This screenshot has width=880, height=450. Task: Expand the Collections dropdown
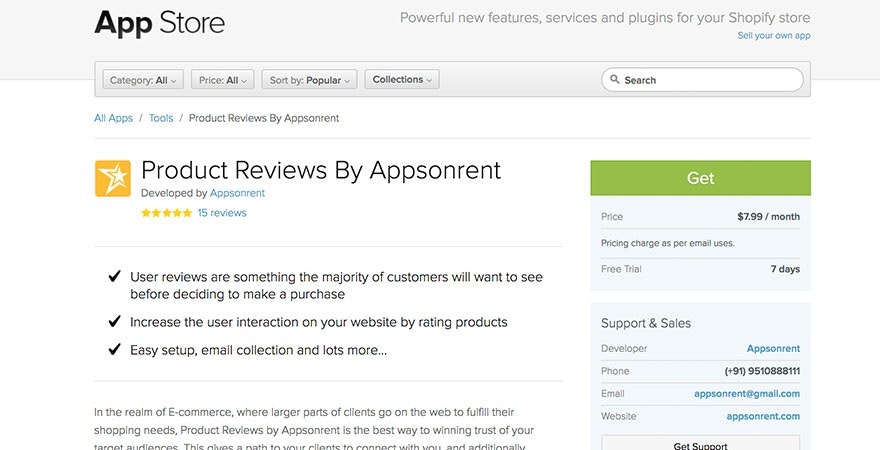pos(402,80)
